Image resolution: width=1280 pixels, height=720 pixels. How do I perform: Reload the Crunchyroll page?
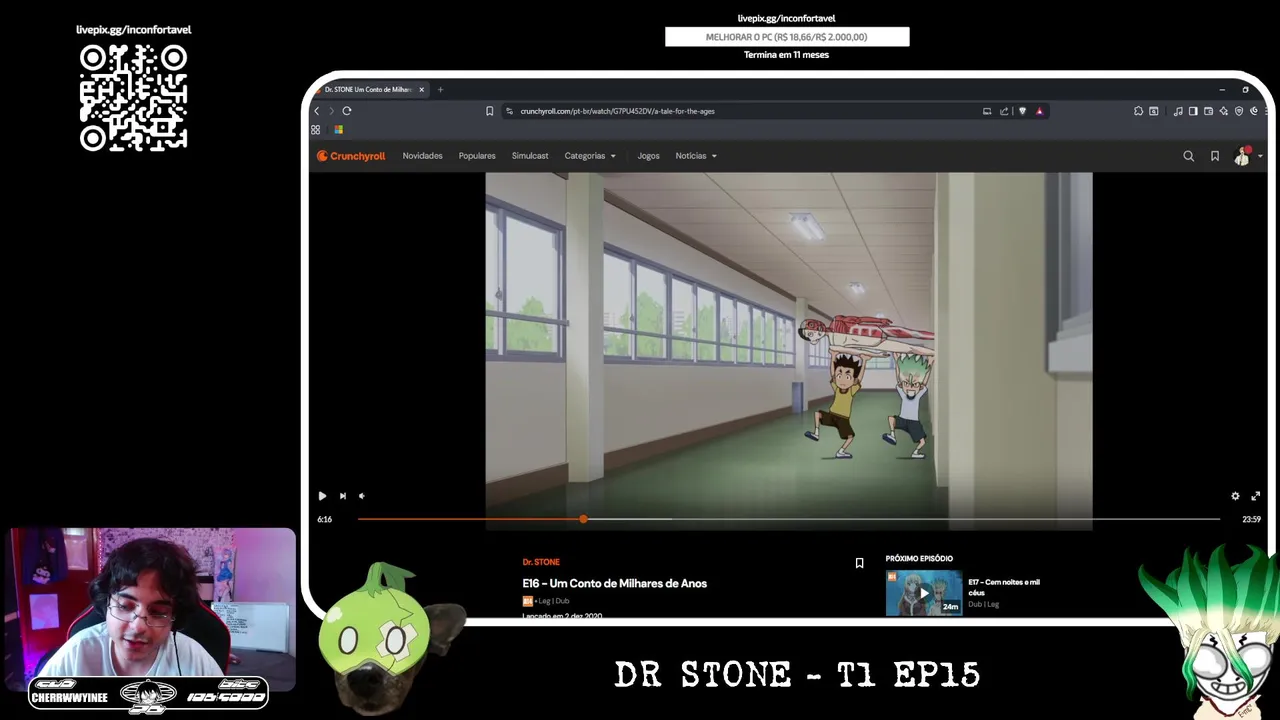[x=347, y=111]
